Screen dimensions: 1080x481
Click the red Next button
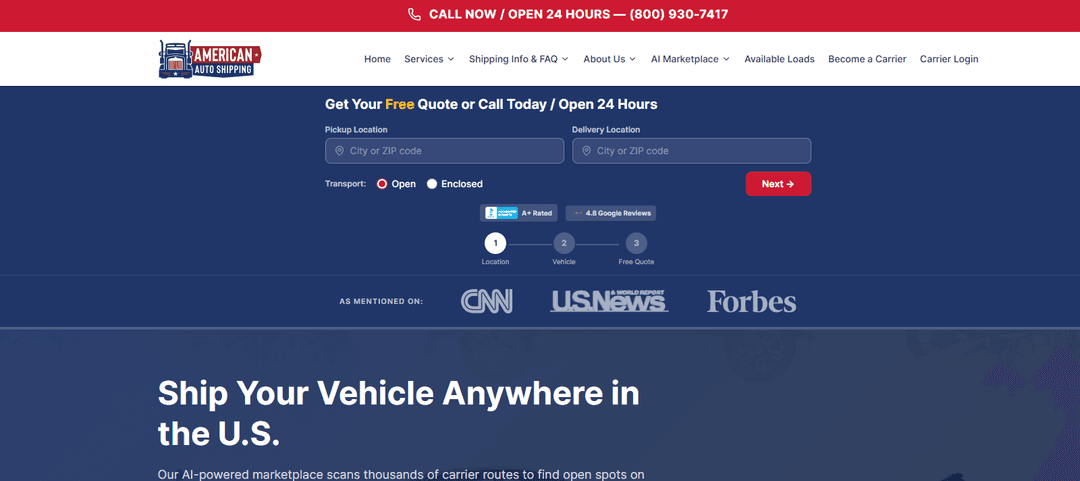point(778,184)
